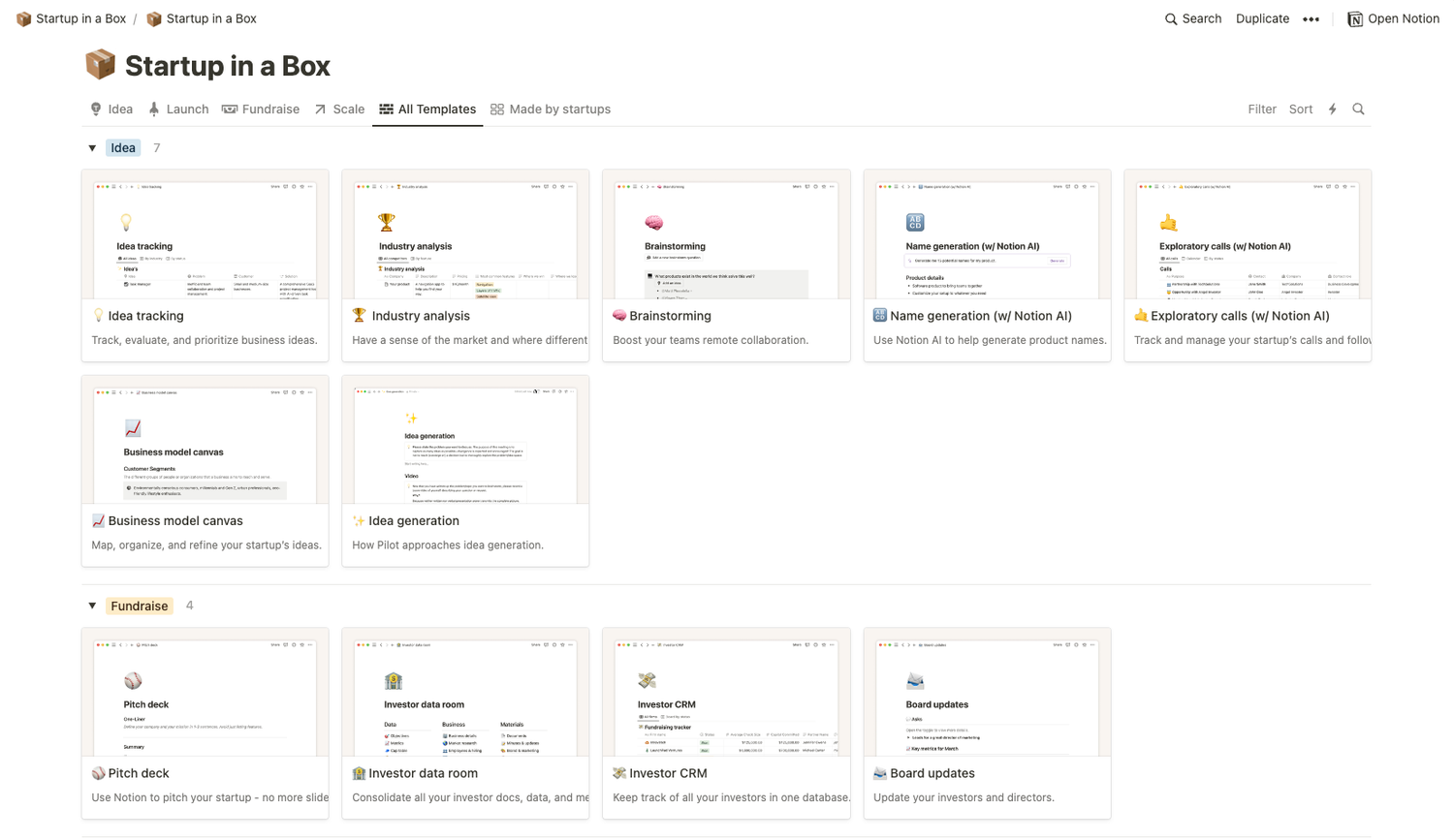
Task: Switch to the Scale tab
Action: [x=339, y=109]
